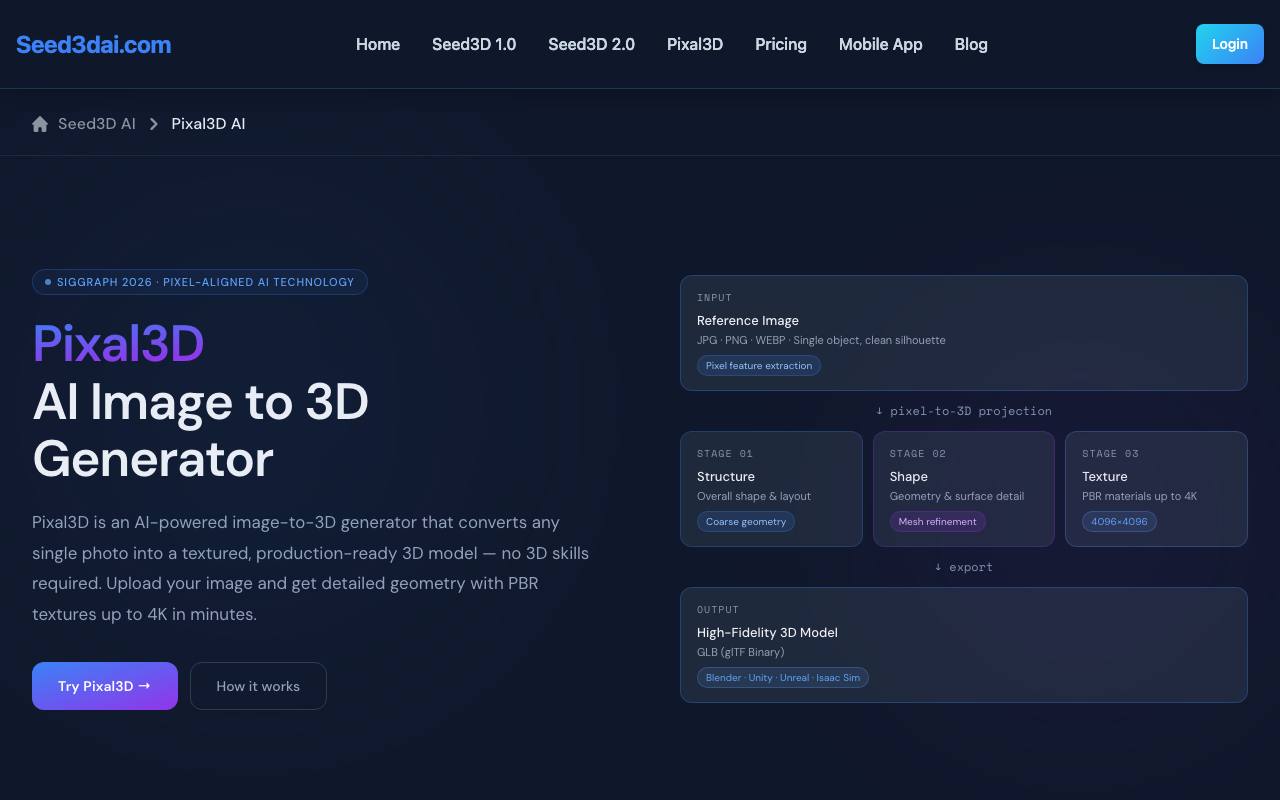Click the Stage 03 Texture title
The image size is (1280, 800).
1105,477
